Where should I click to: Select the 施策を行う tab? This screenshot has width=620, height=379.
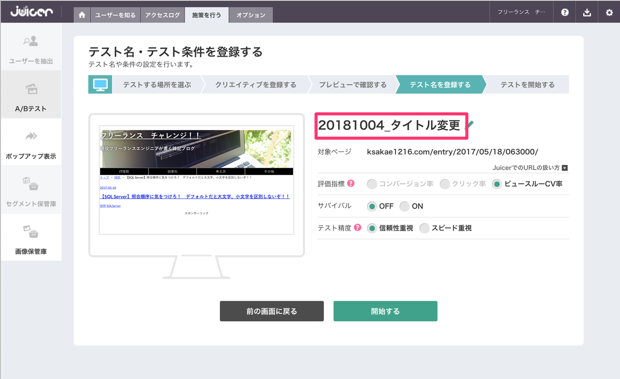206,15
